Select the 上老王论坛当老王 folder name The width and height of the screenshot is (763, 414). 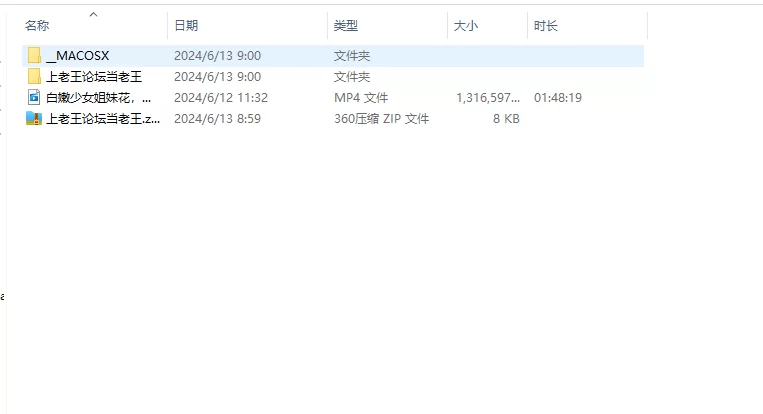(x=94, y=76)
